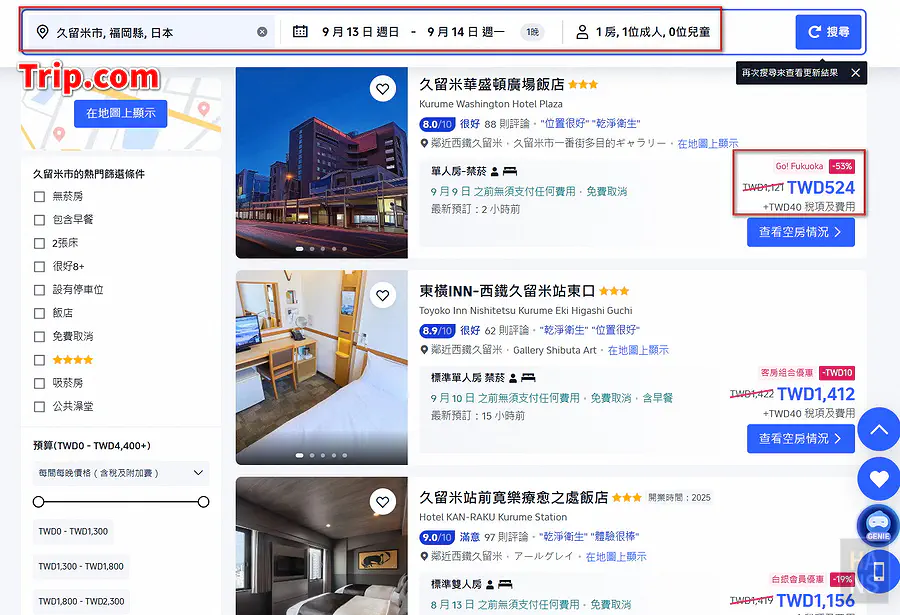Check the four-star filter checkbox
The image size is (900, 615).
tap(39, 360)
